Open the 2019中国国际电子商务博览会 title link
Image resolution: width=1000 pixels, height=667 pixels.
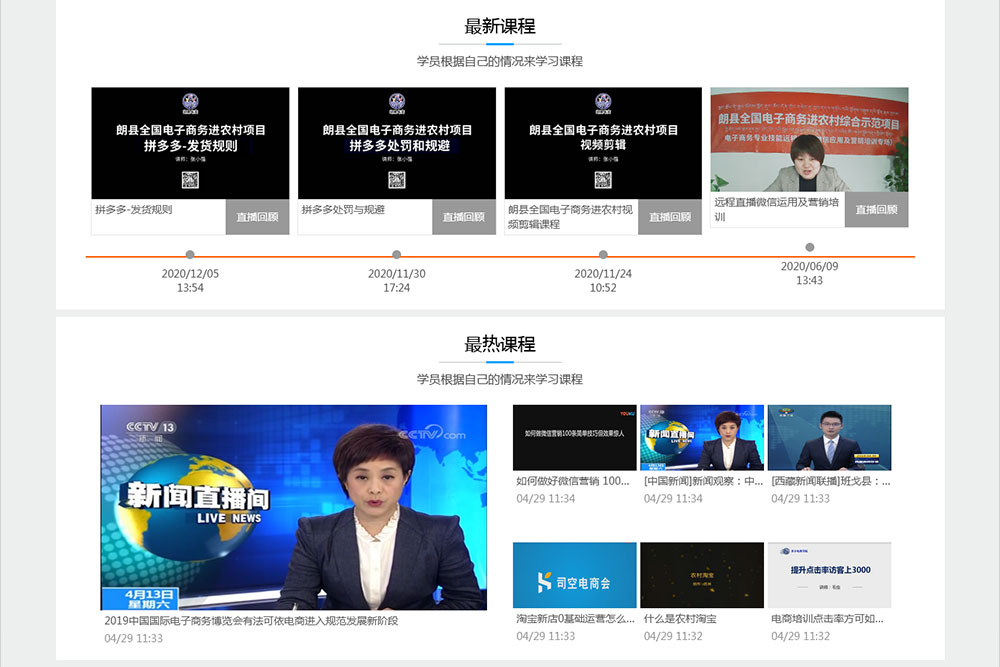[x=251, y=620]
